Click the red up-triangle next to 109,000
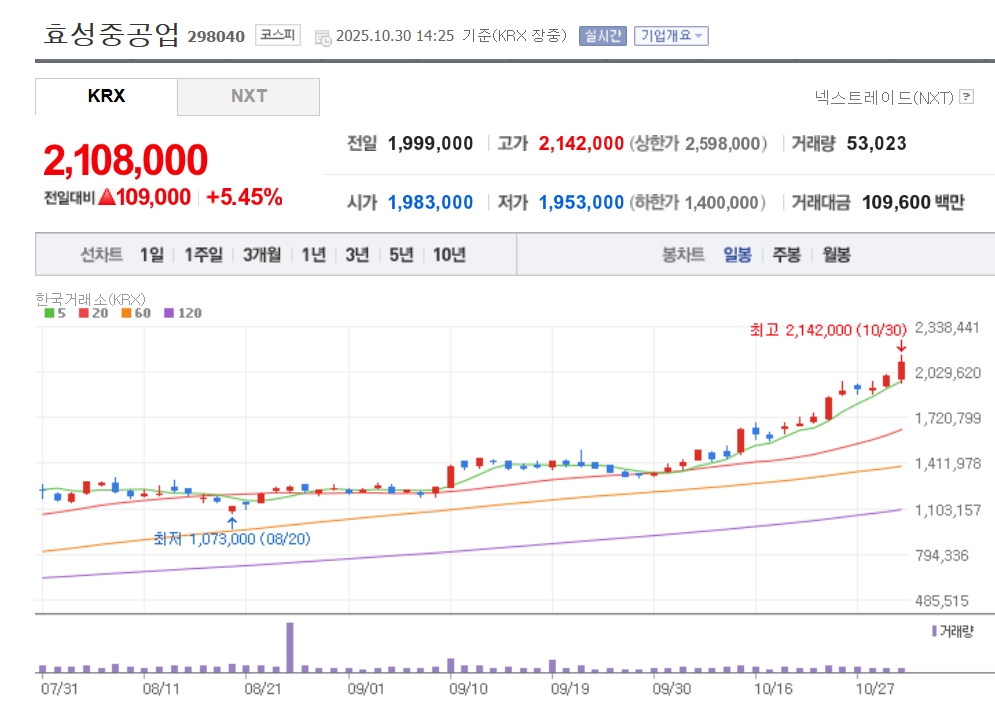The height and width of the screenshot is (721, 995). 107,197
